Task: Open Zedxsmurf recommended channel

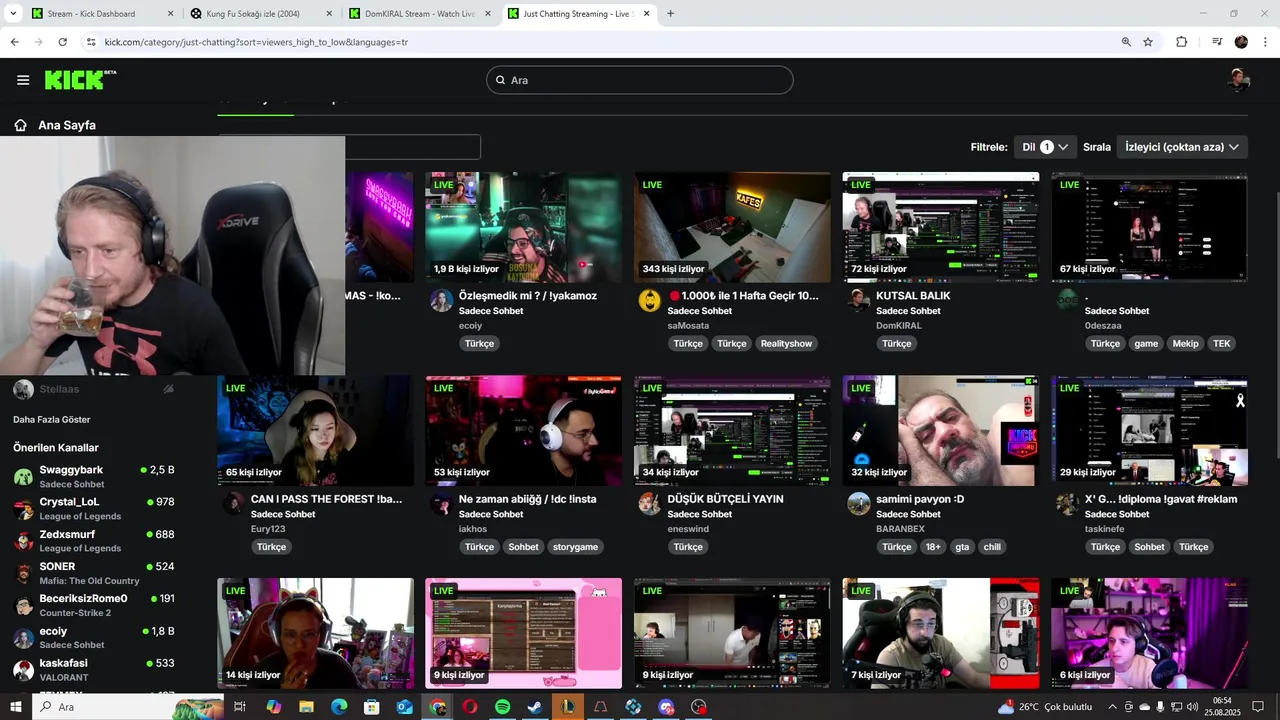Action: click(x=95, y=540)
